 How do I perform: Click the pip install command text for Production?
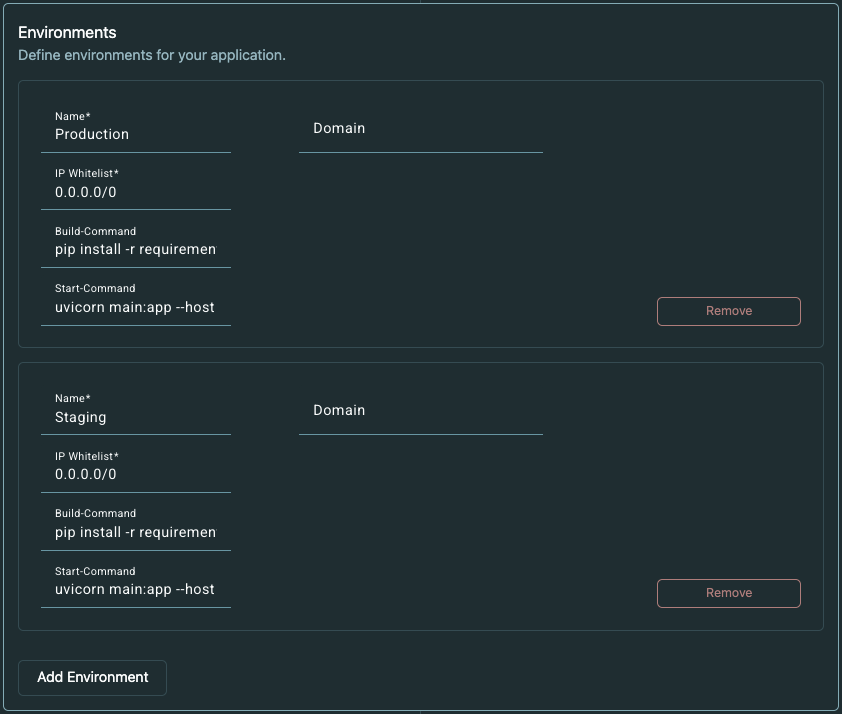click(135, 249)
